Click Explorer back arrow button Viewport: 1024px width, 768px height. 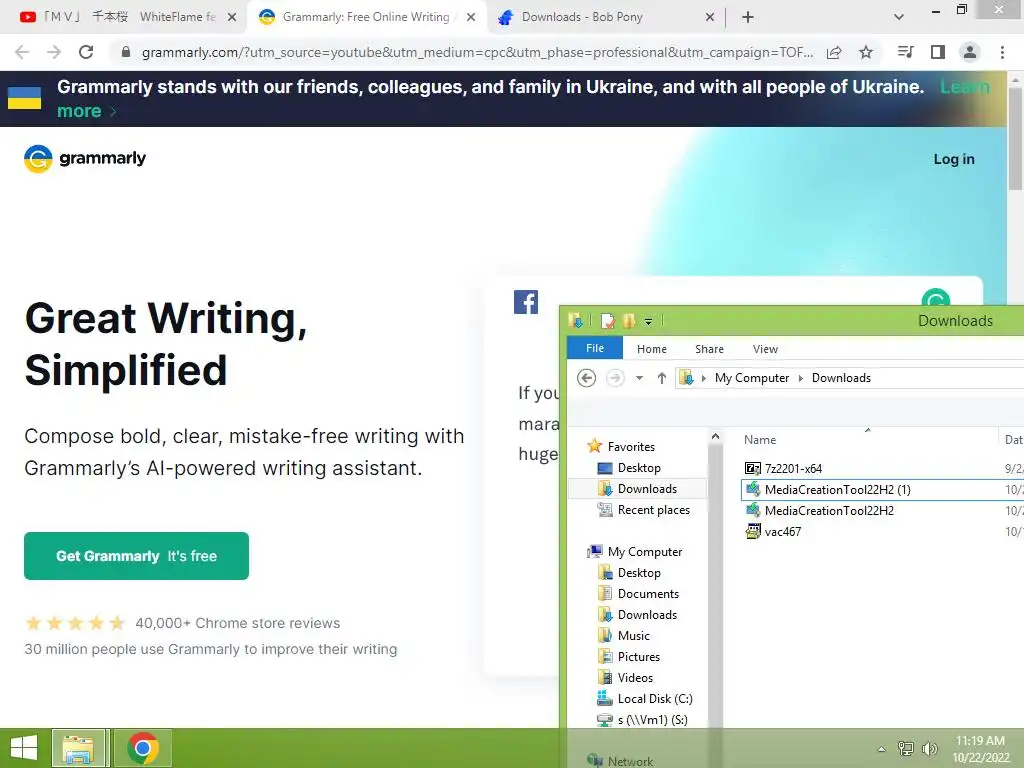(x=586, y=377)
